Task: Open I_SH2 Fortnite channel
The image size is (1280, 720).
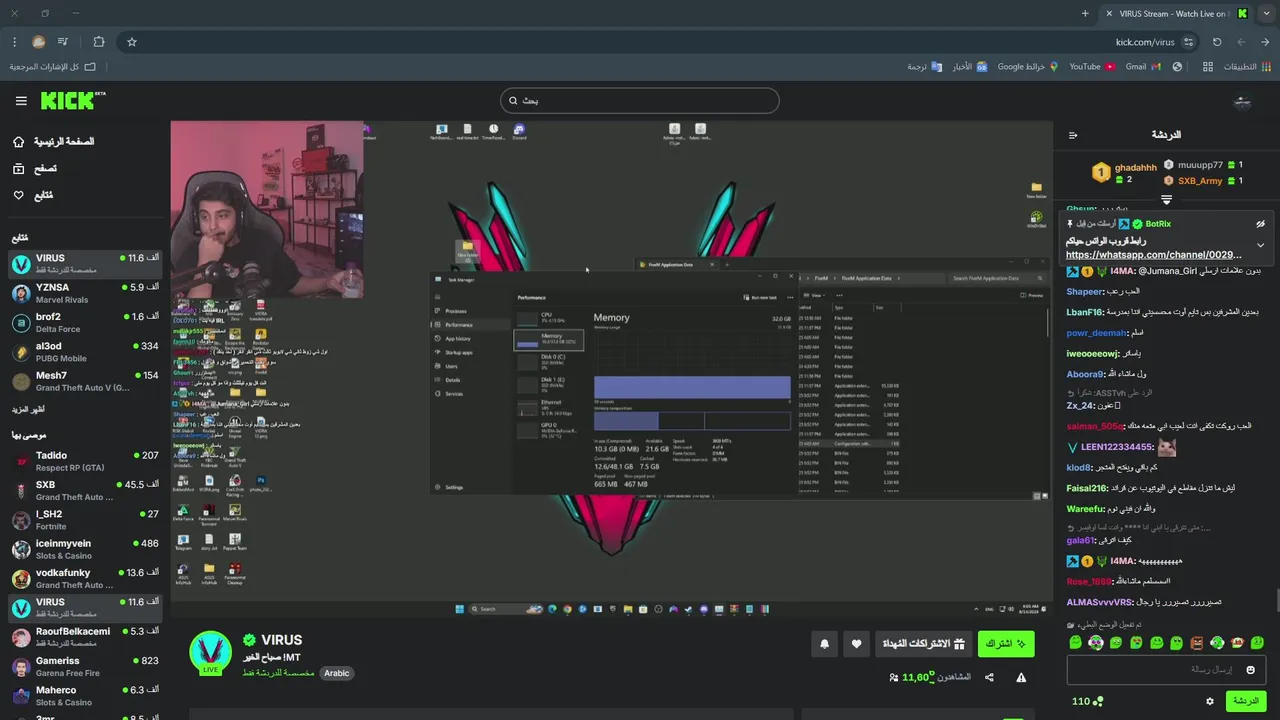Action: point(85,520)
